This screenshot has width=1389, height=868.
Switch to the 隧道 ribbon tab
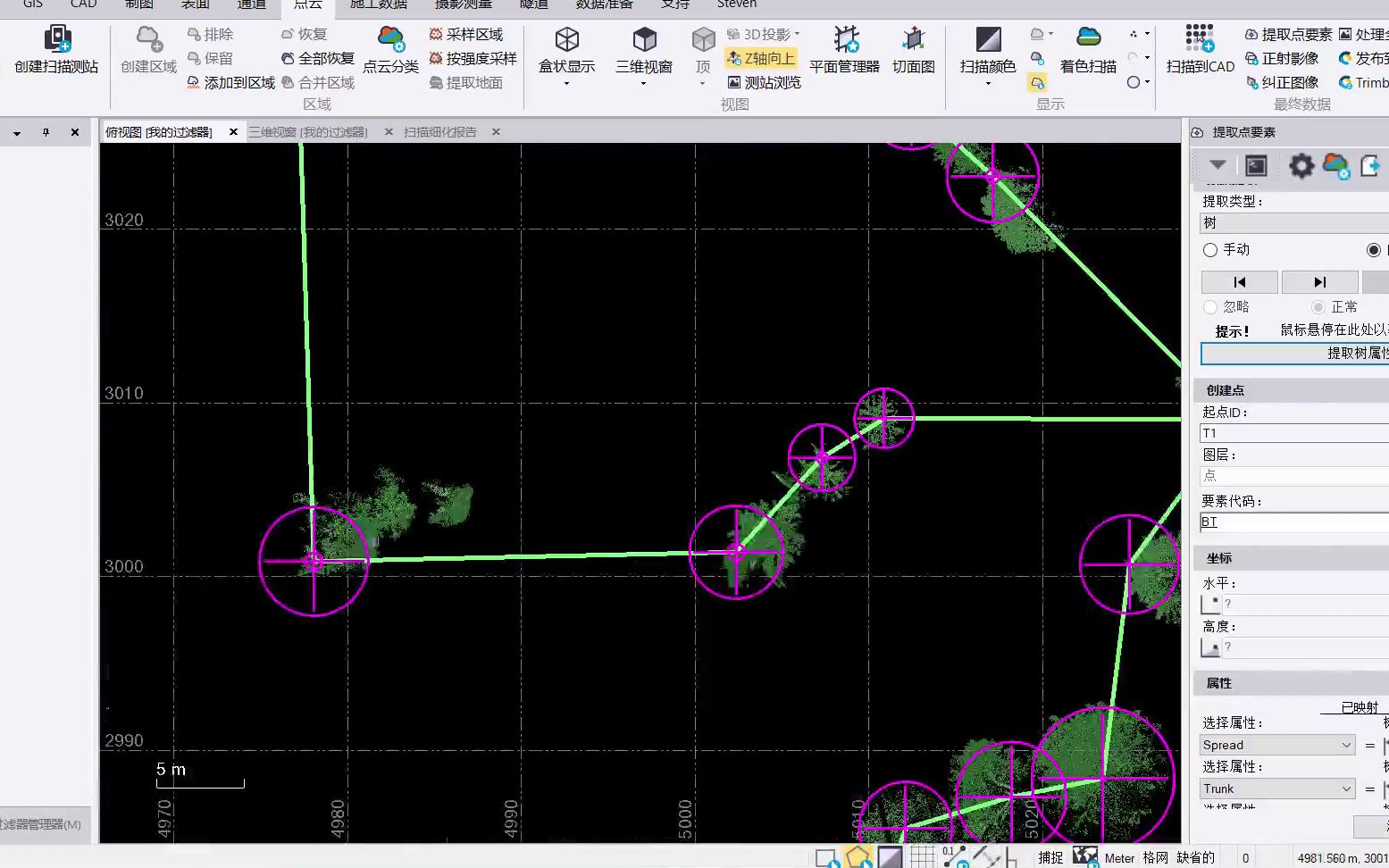click(x=533, y=4)
